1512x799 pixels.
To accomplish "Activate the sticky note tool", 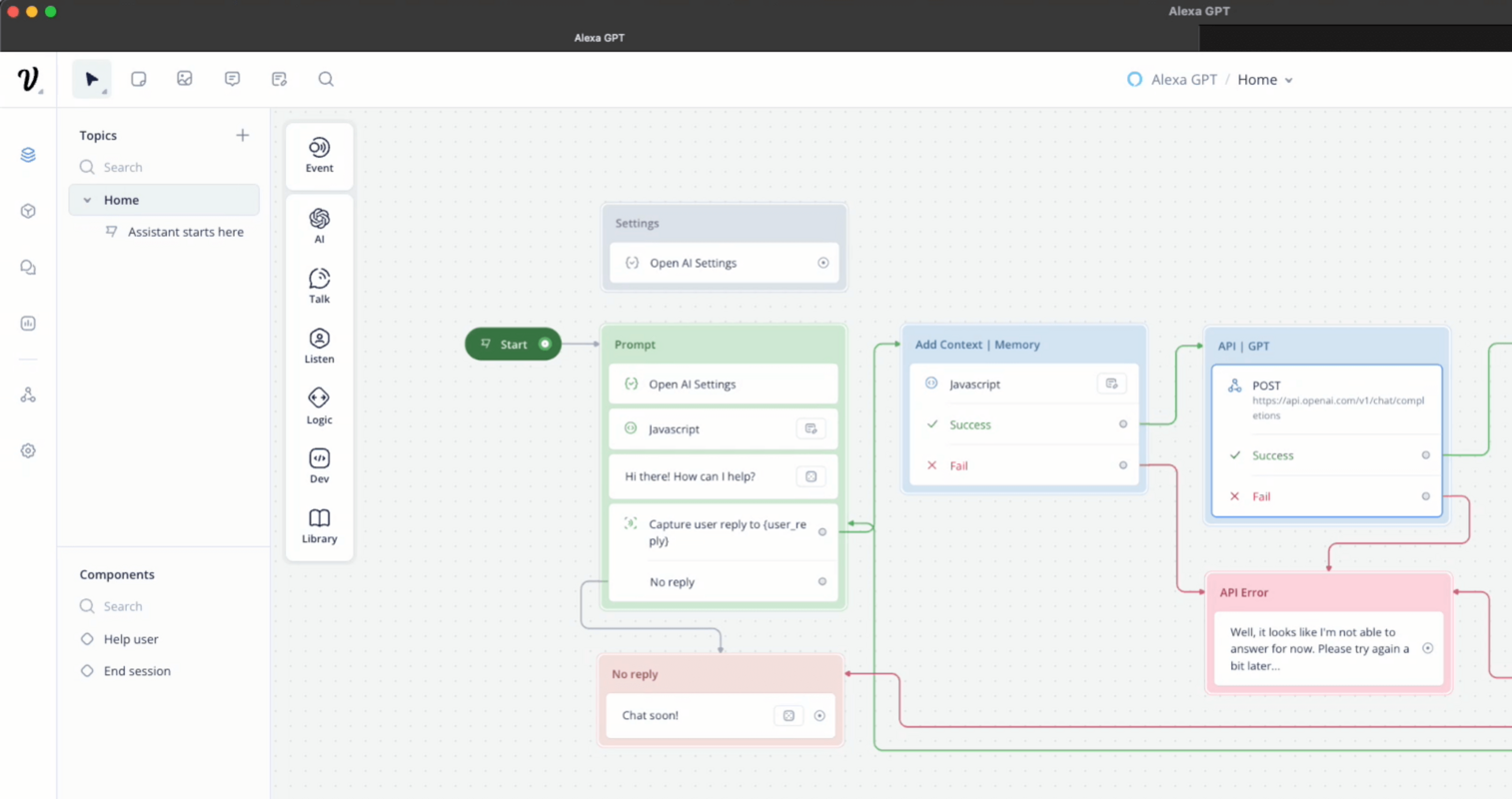I will pos(139,79).
